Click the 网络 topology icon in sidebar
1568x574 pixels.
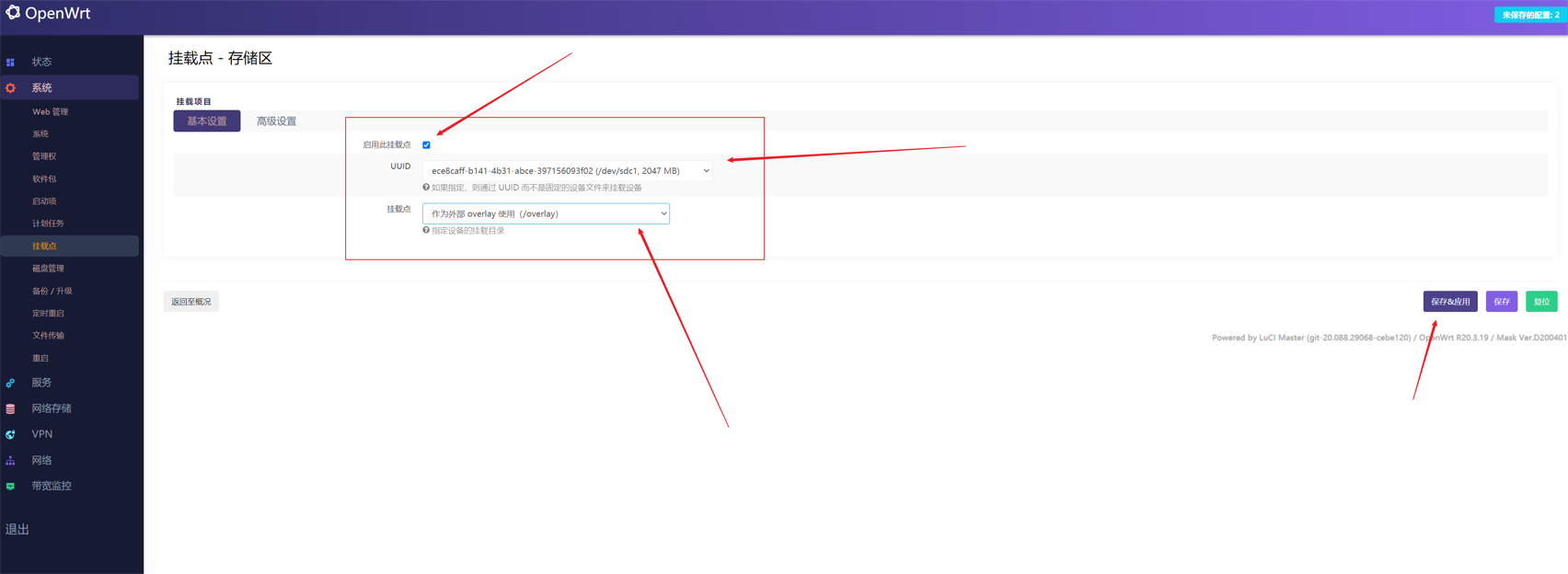coord(11,461)
